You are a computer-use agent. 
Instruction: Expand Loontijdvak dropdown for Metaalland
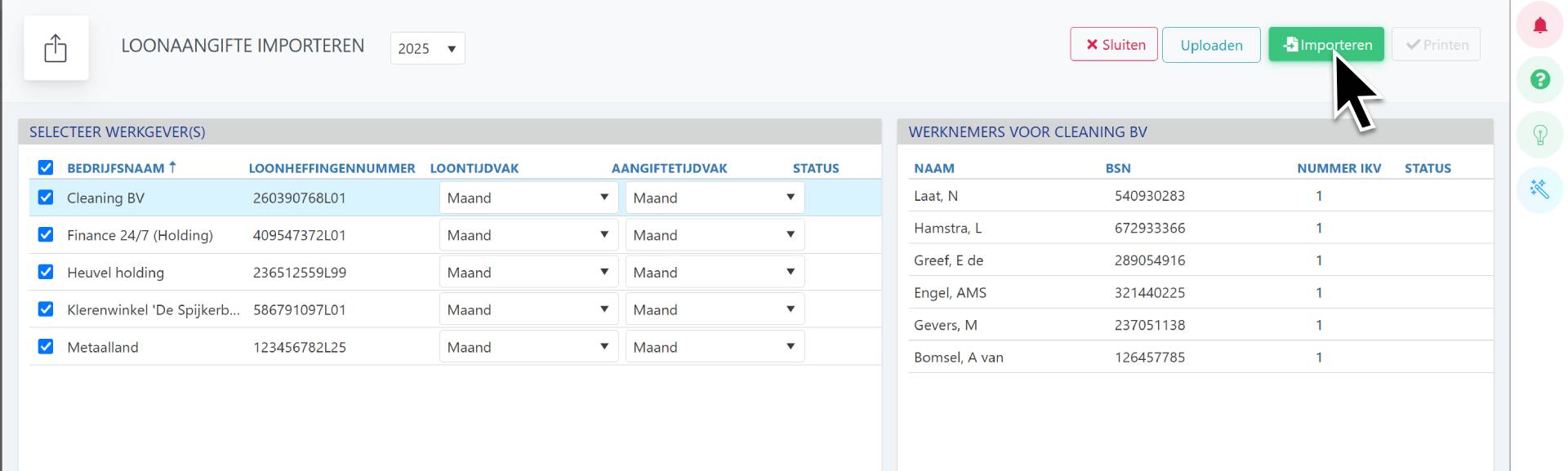pos(528,347)
